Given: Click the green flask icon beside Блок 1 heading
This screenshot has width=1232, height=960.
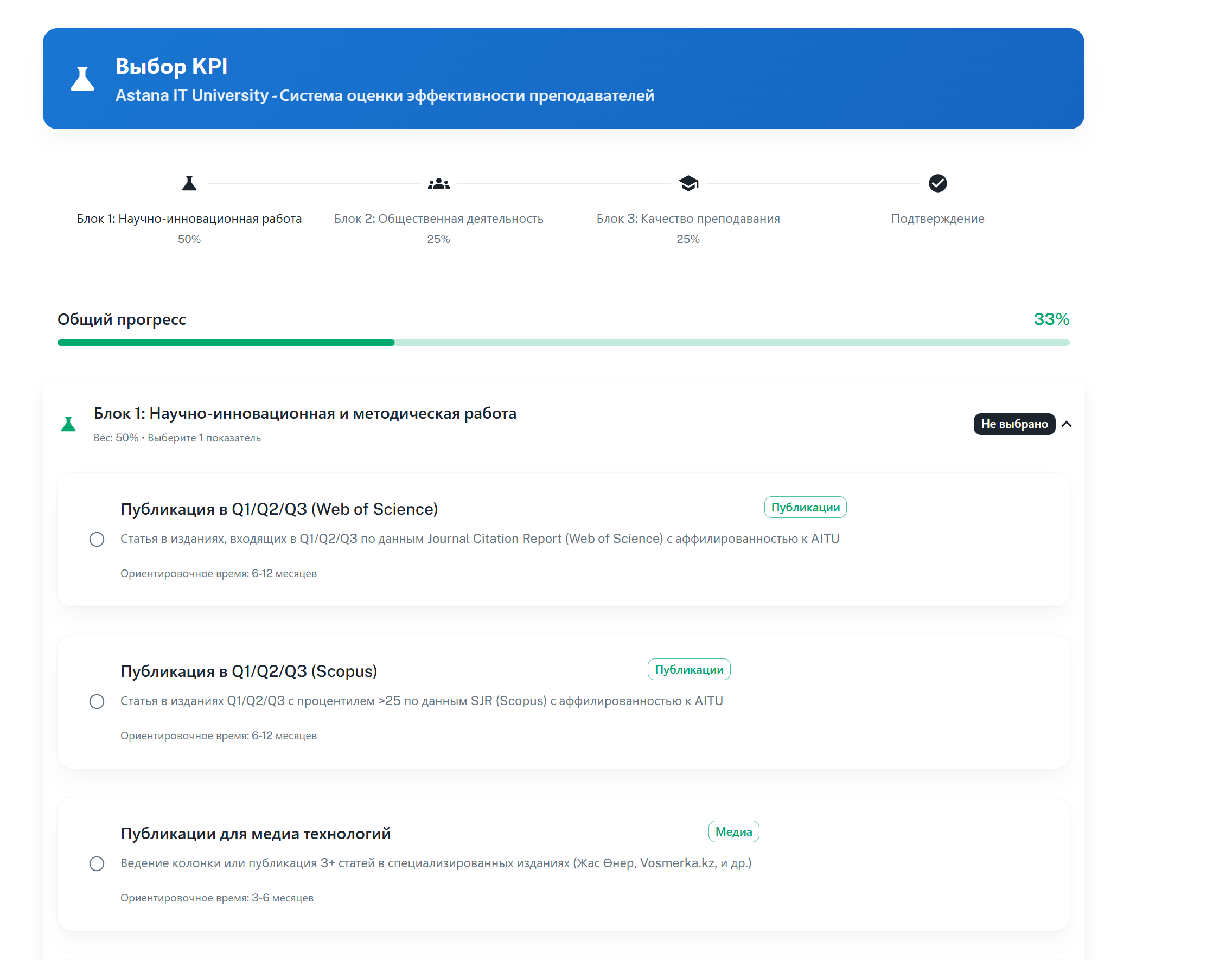Looking at the screenshot, I should 68,424.
